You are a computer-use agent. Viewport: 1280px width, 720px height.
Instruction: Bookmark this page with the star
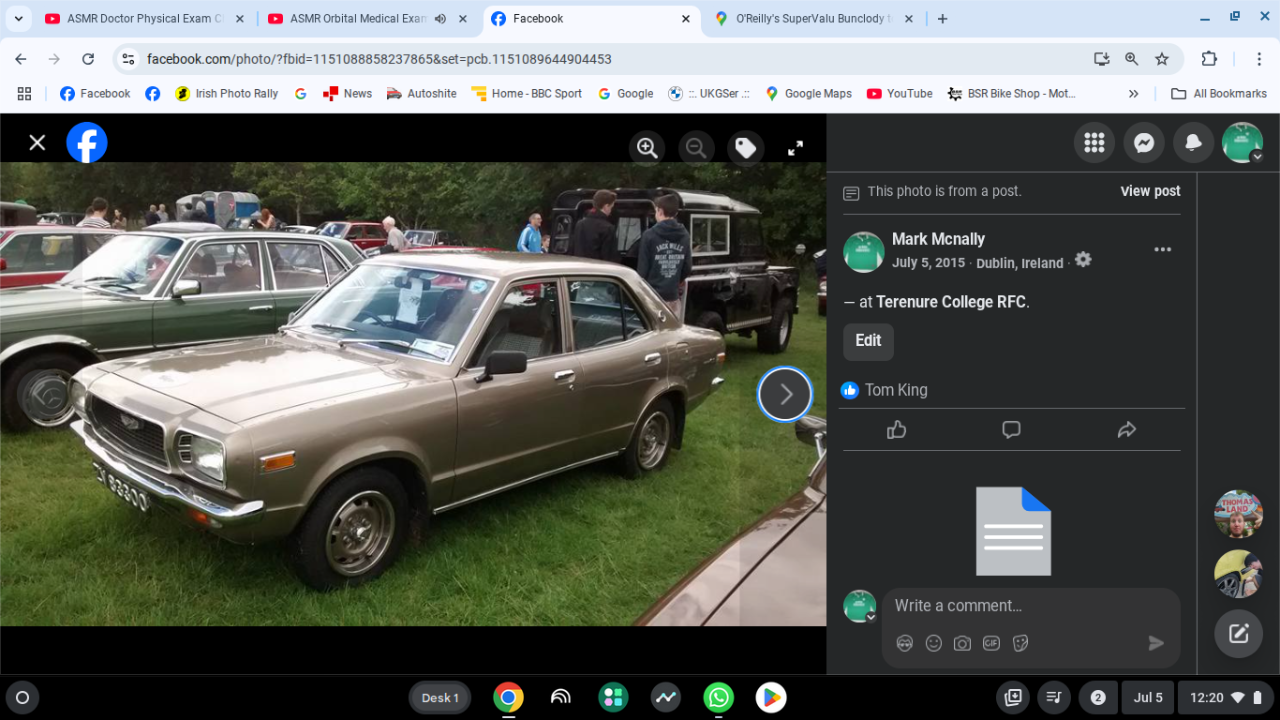pyautogui.click(x=1162, y=59)
